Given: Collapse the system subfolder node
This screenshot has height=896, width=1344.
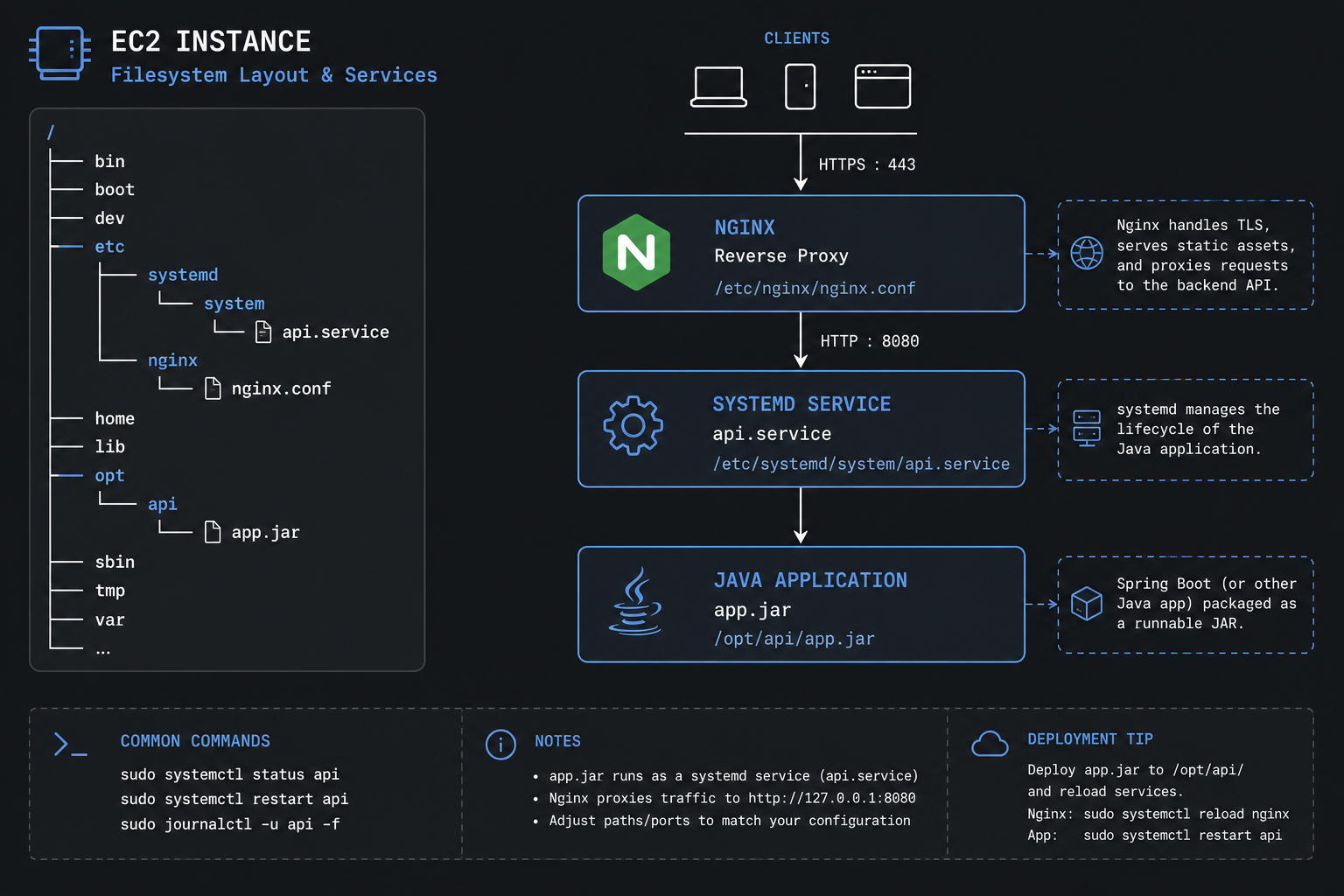Looking at the screenshot, I should click(234, 304).
